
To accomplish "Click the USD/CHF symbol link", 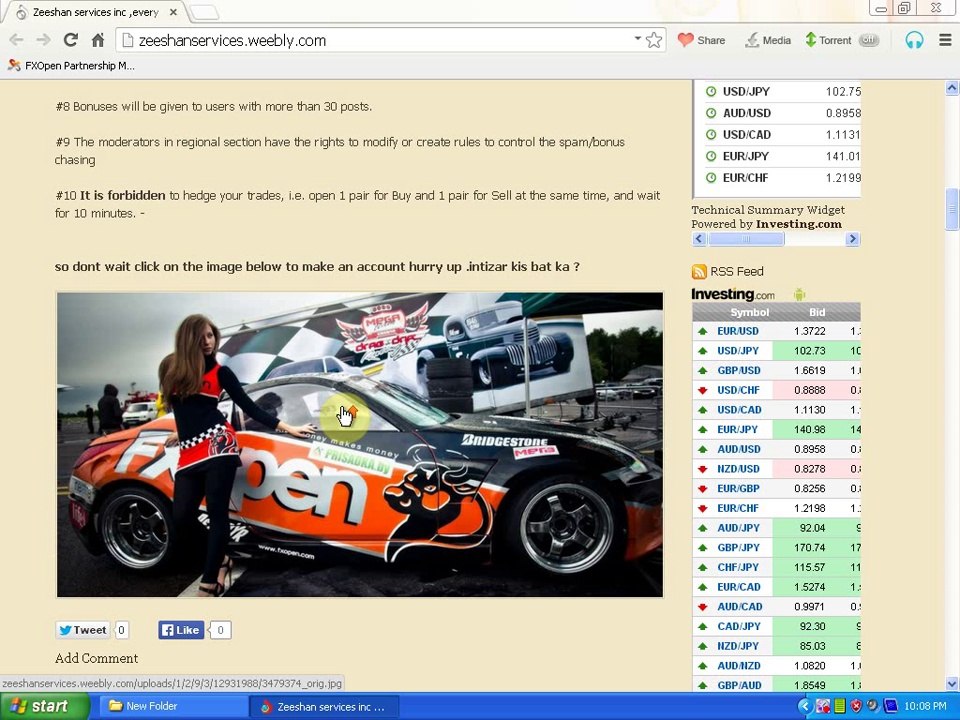I will click(x=738, y=390).
